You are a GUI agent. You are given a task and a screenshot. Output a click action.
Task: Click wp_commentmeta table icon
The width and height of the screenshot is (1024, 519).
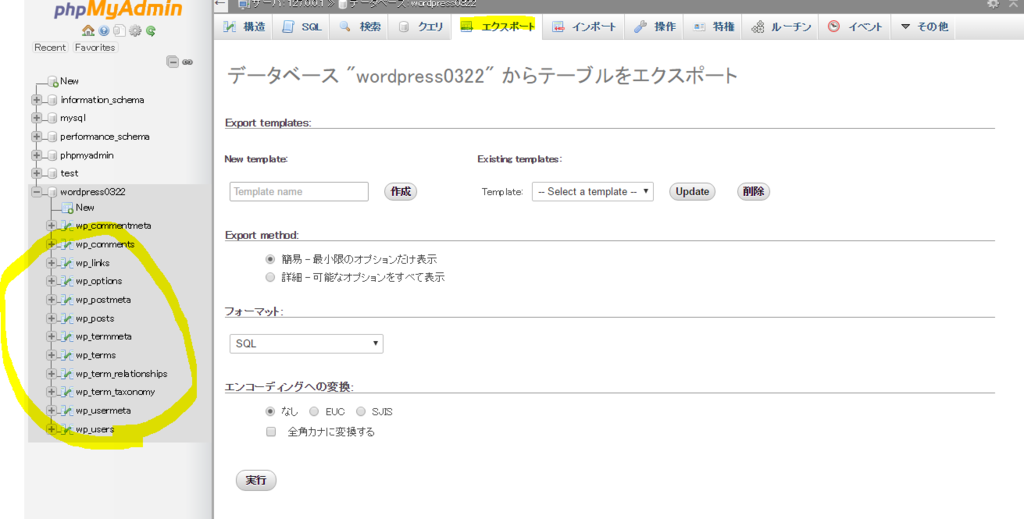click(x=66, y=226)
